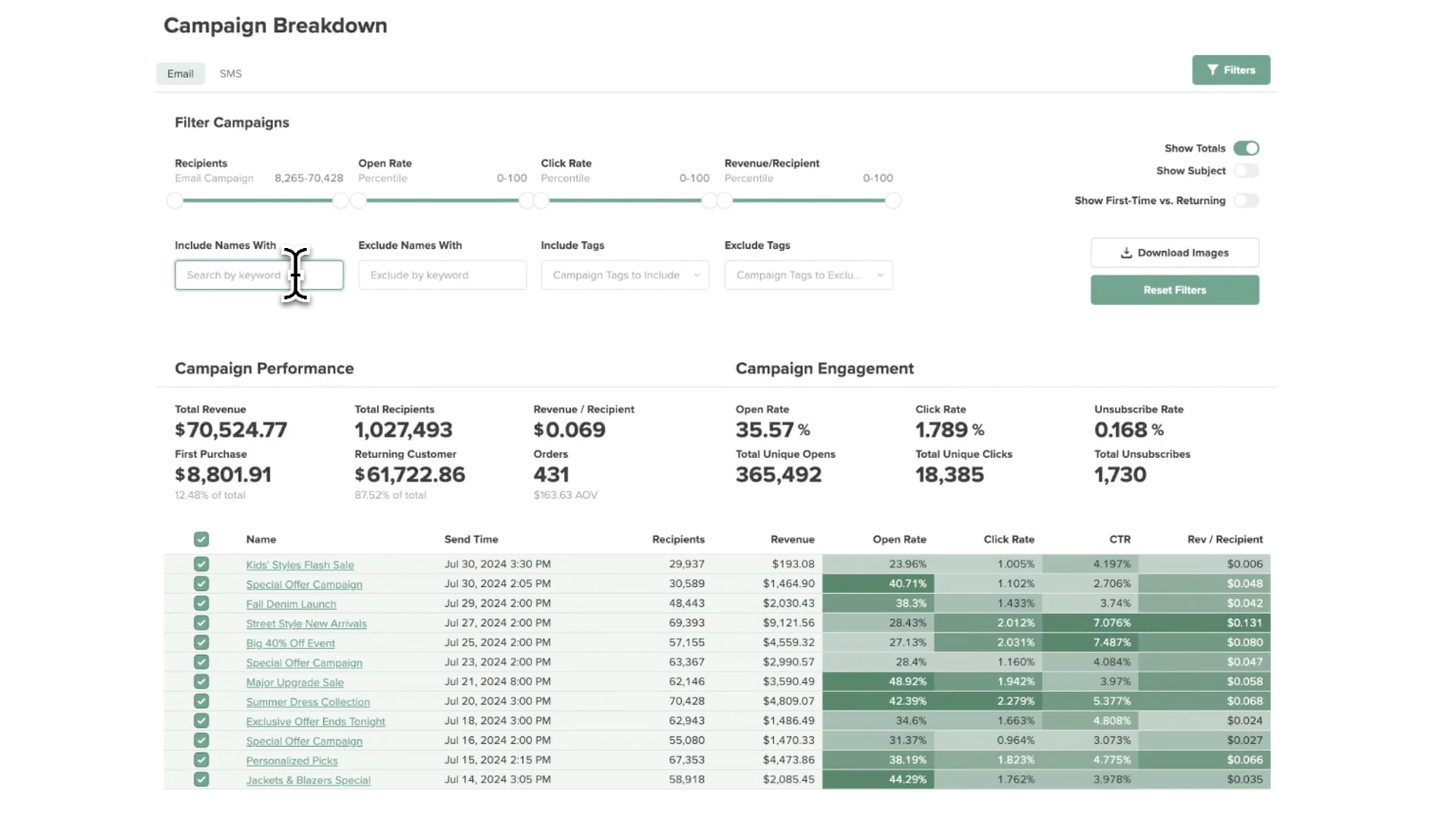This screenshot has height=819, width=1456.
Task: Open the Exclude Tags dropdown
Action: (808, 275)
